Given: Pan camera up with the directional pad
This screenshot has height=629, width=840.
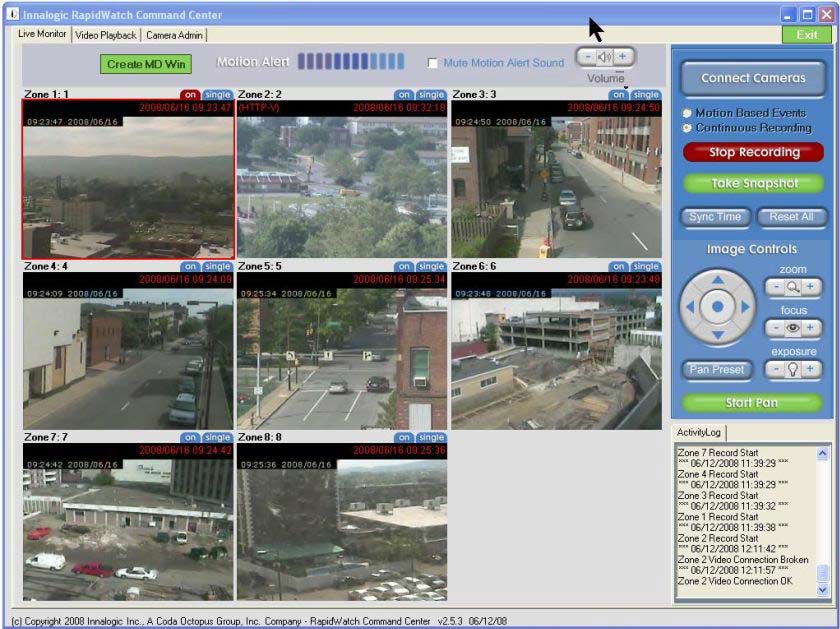Looking at the screenshot, I should [x=717, y=279].
